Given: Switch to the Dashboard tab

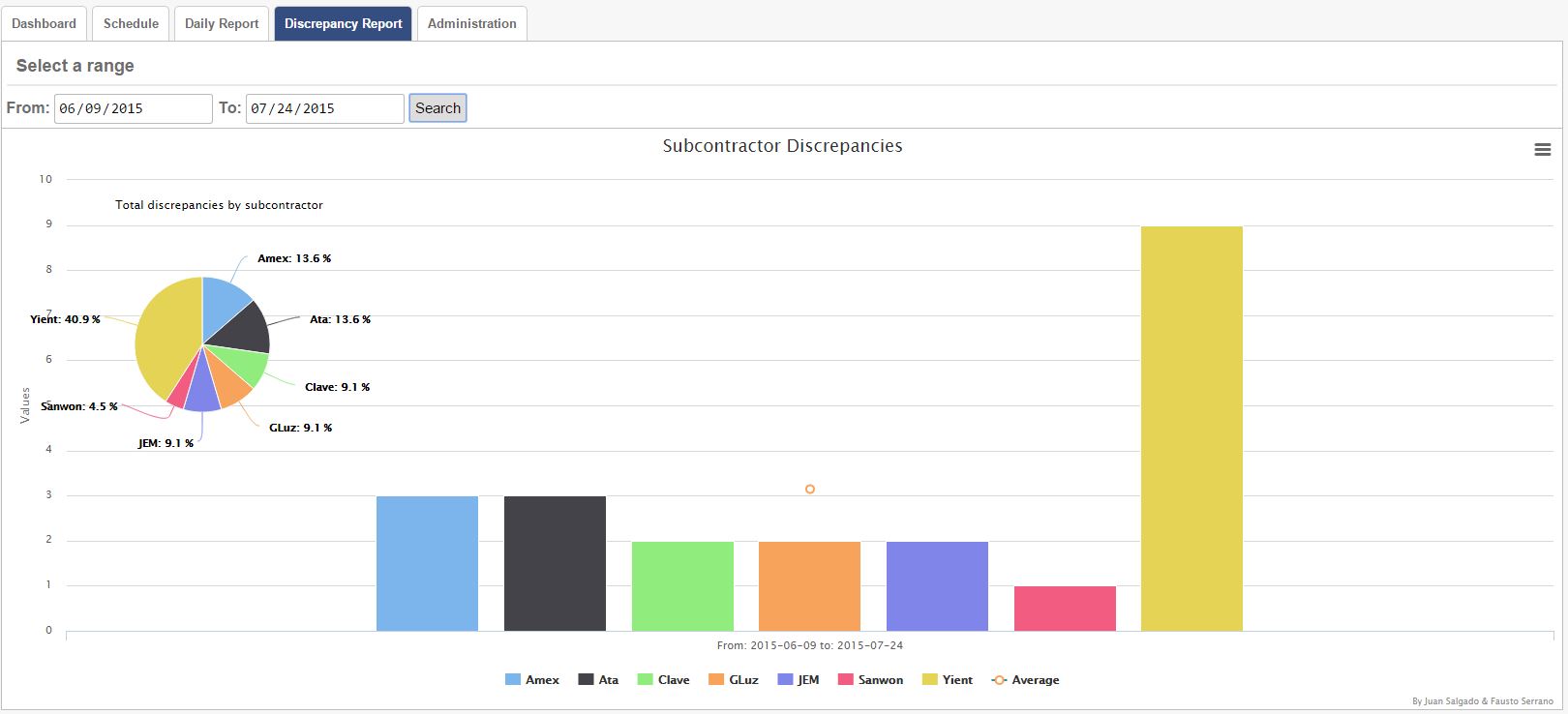Looking at the screenshot, I should pos(44,23).
